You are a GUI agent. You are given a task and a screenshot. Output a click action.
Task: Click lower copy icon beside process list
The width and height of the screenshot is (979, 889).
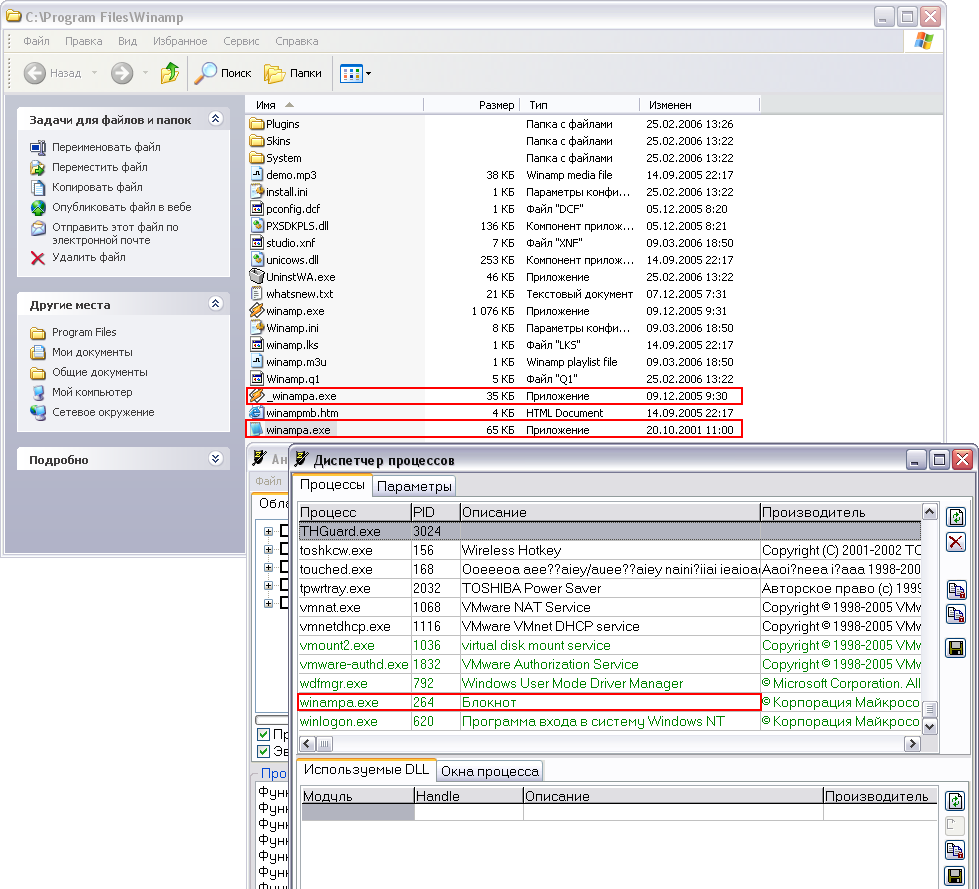tap(956, 614)
